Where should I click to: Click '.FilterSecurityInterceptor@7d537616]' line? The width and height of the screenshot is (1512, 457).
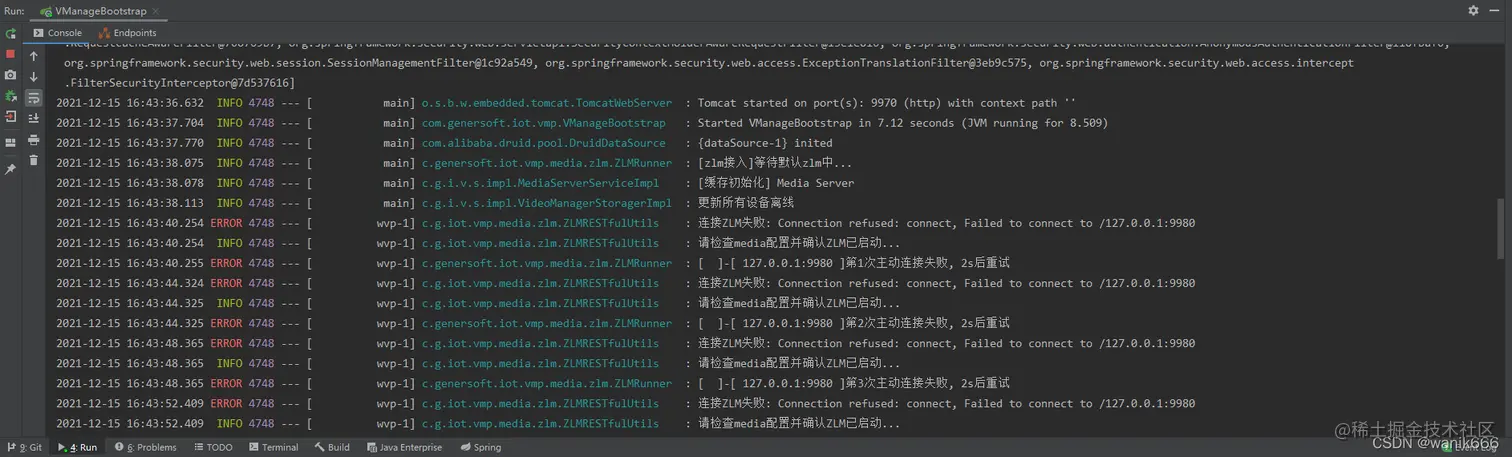(179, 83)
